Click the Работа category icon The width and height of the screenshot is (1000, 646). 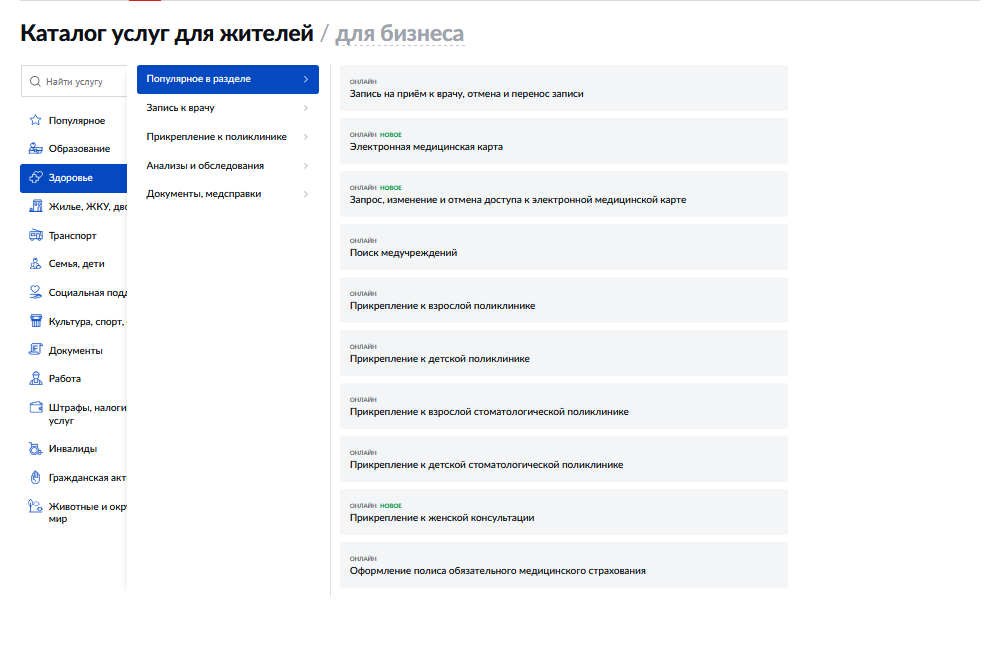36,379
